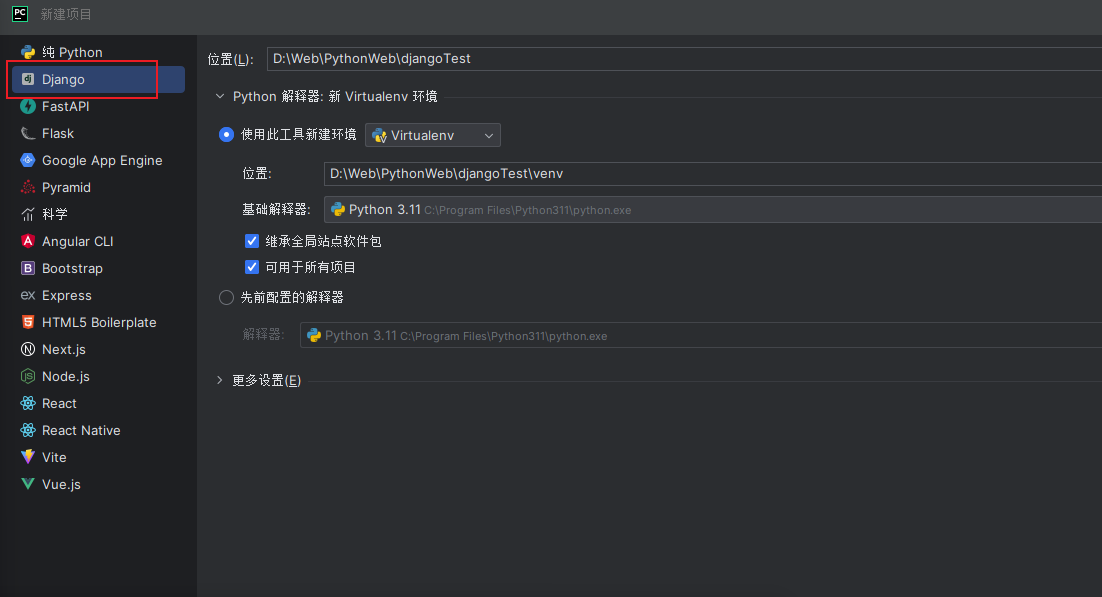Select Django list item text
This screenshot has height=597, width=1102.
point(63,79)
